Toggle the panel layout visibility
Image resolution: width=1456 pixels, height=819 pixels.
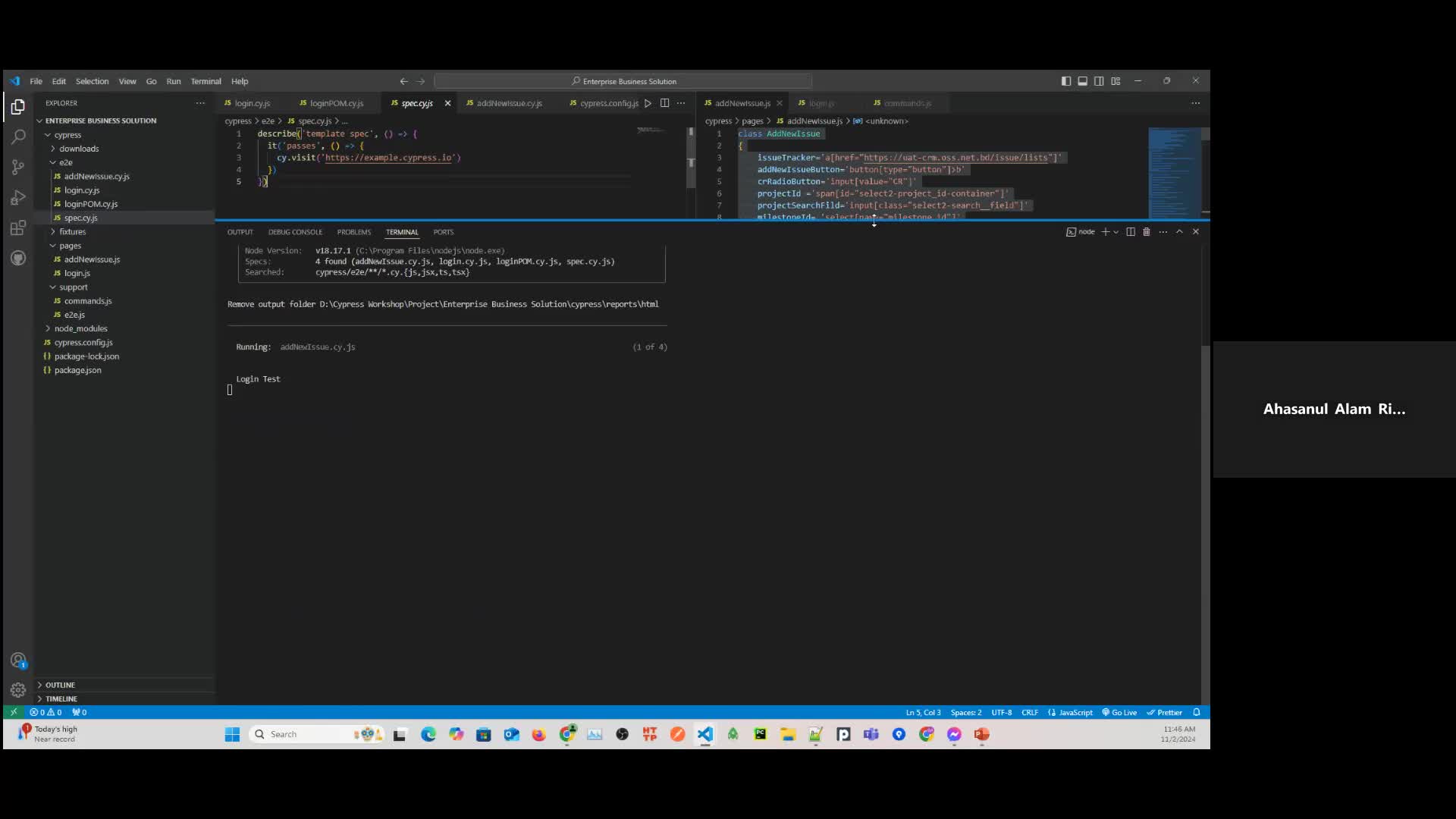click(x=1082, y=80)
